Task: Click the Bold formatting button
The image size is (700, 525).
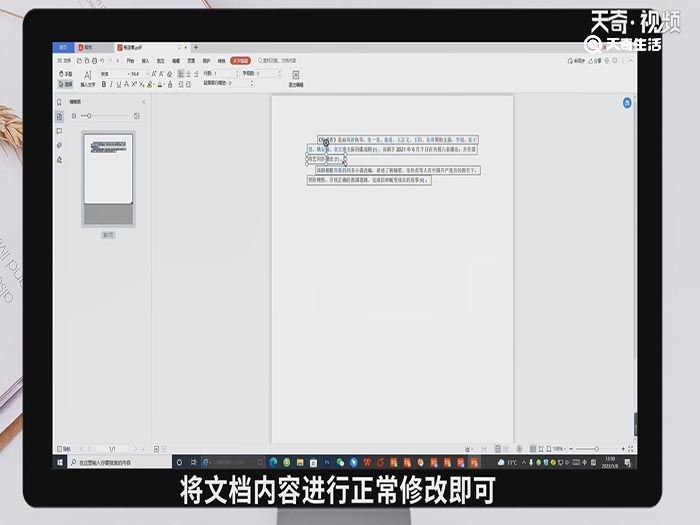Action: point(104,84)
